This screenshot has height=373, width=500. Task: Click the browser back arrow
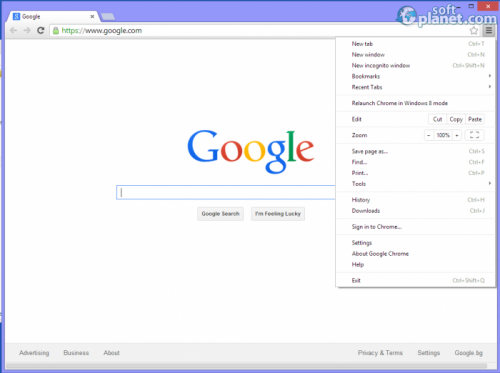[x=14, y=30]
